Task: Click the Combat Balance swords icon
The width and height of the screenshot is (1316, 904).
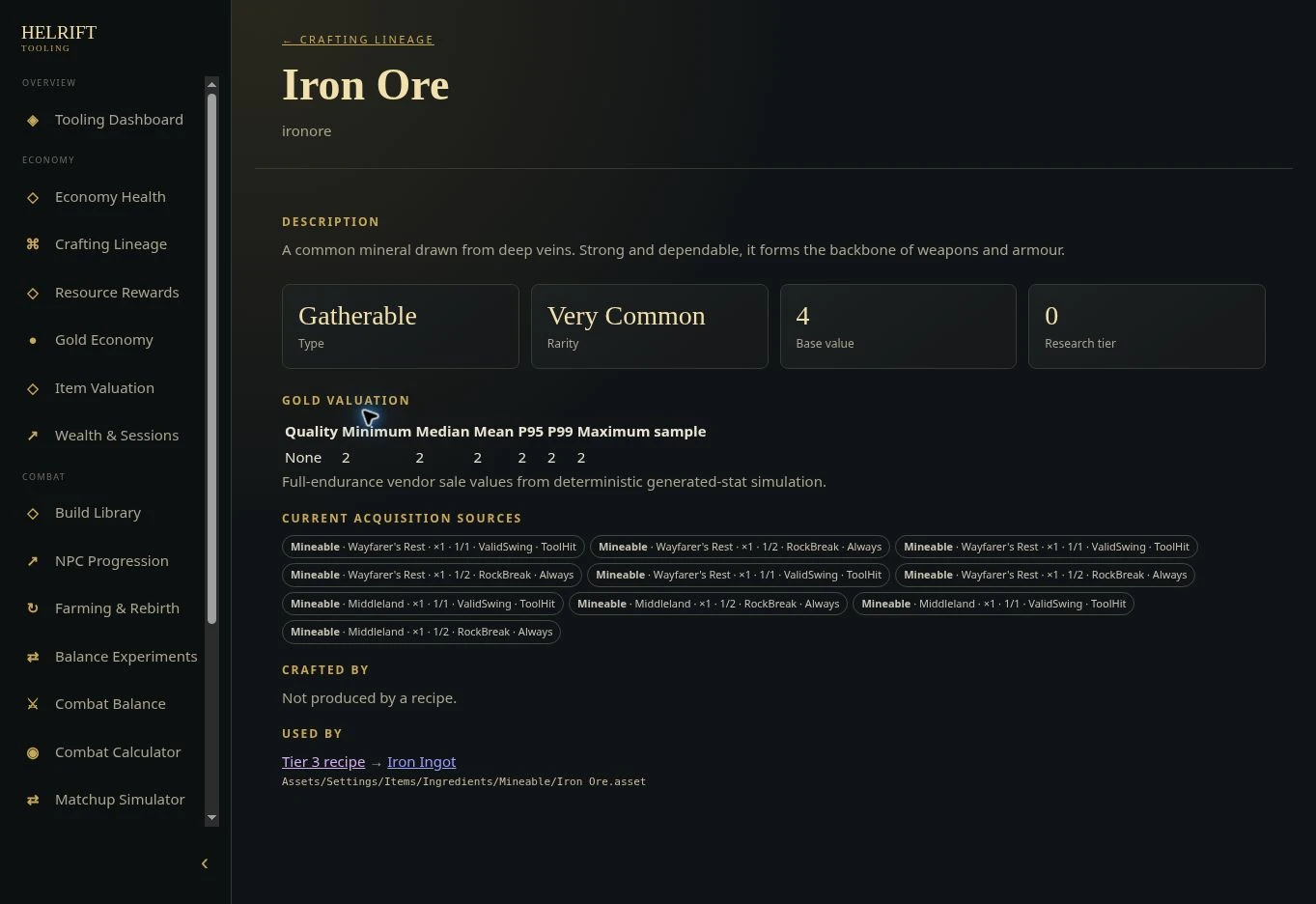Action: click(x=33, y=704)
